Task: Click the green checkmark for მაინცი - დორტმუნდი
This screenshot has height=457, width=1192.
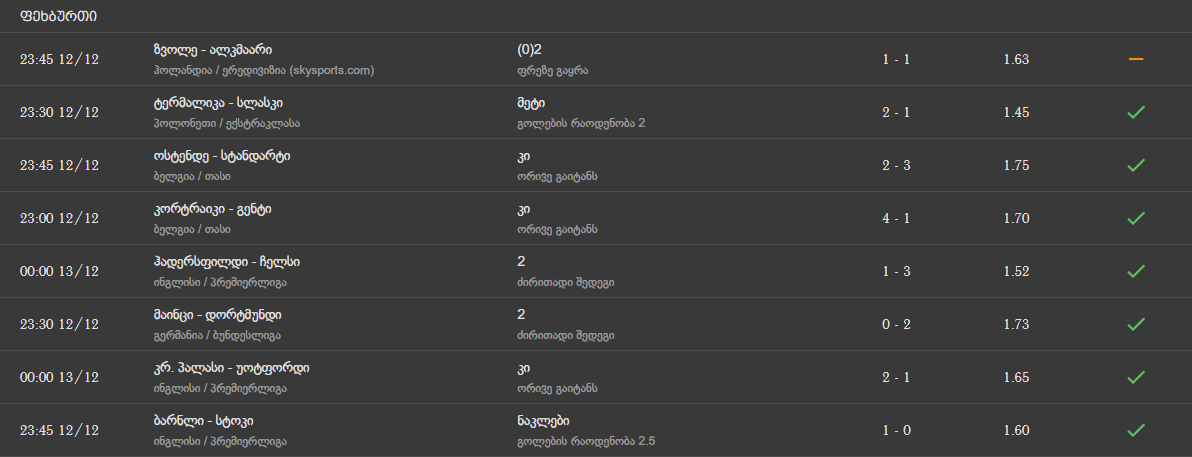Action: point(1135,324)
